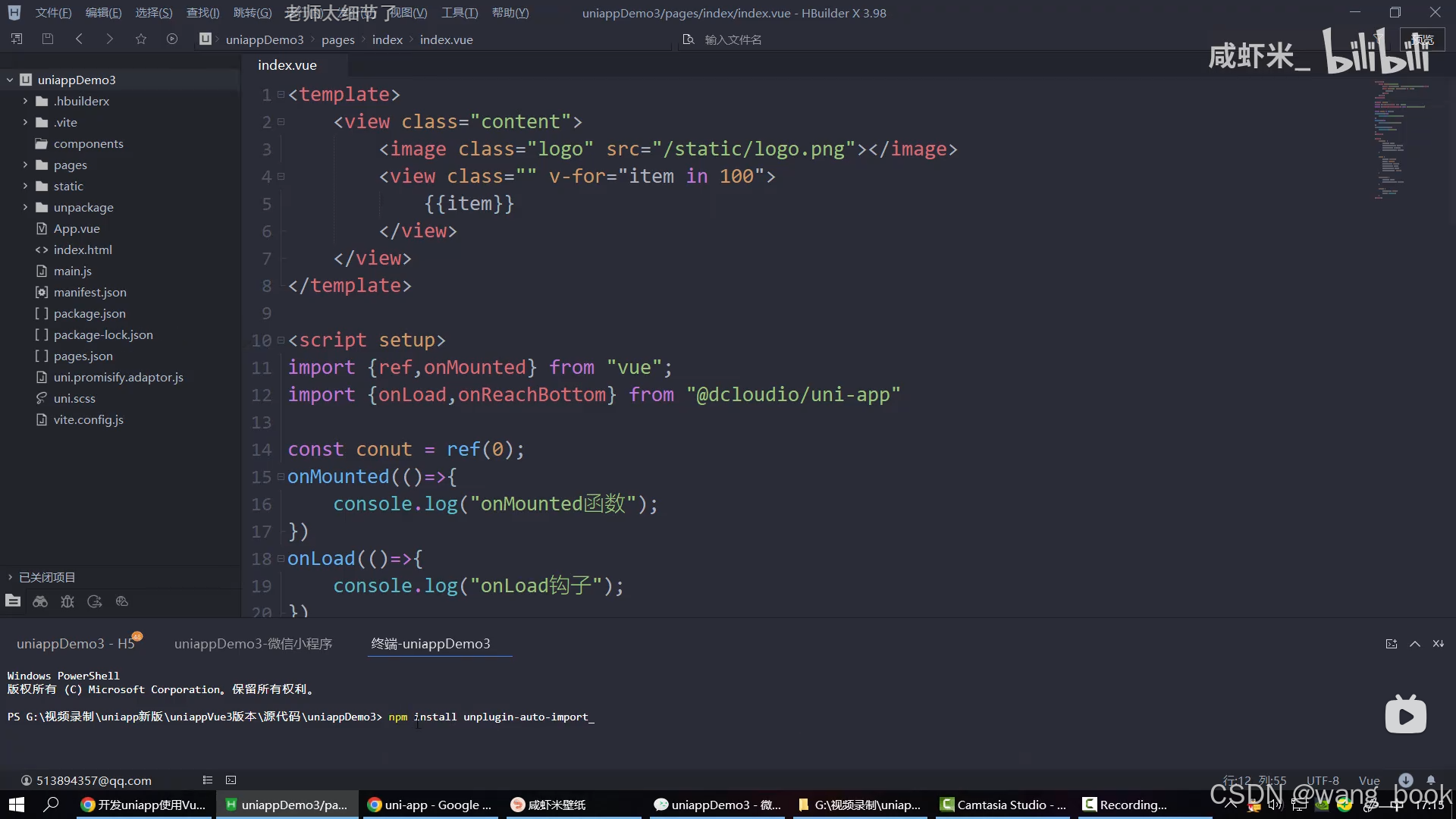This screenshot has width=1456, height=819.
Task: Click the uniappDemo3 breadcrumb segment
Action: (265, 39)
